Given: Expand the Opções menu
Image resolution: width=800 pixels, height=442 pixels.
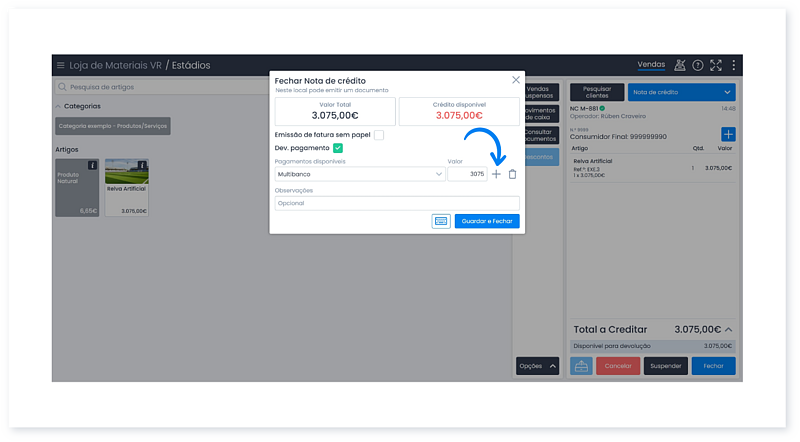Looking at the screenshot, I should point(537,366).
